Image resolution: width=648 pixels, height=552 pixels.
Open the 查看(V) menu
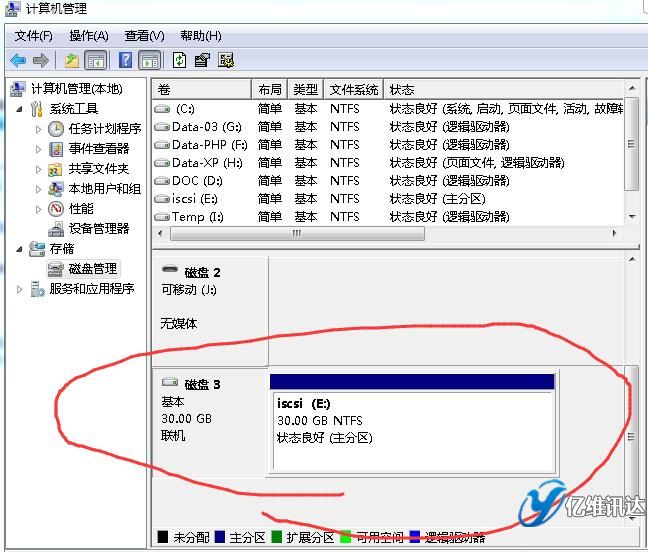[x=144, y=36]
